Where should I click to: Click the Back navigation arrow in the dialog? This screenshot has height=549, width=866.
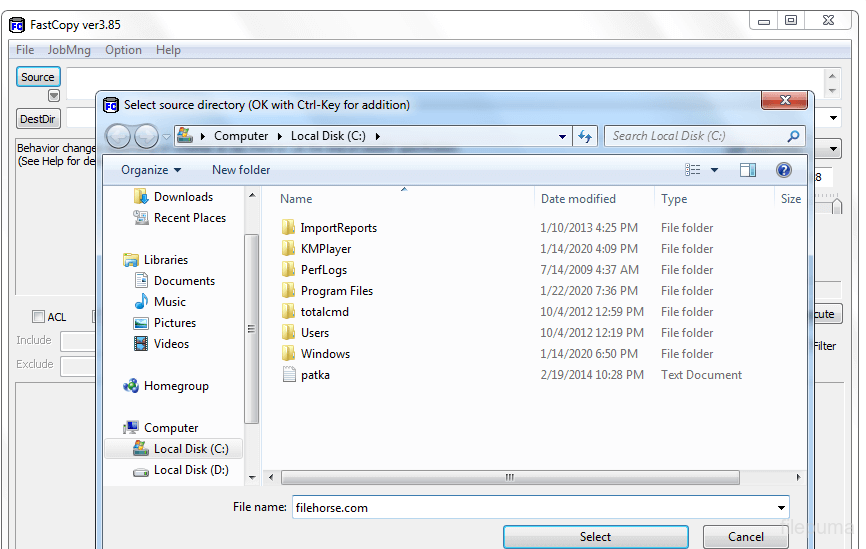coord(118,136)
